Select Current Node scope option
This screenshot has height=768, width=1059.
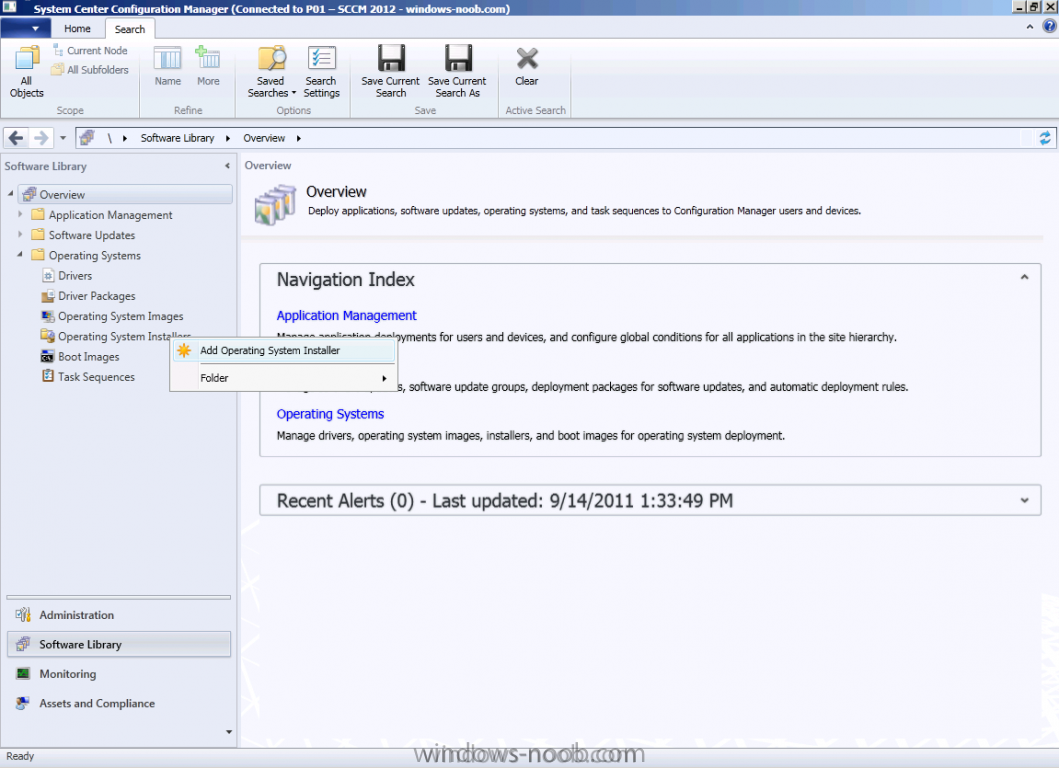pos(90,51)
